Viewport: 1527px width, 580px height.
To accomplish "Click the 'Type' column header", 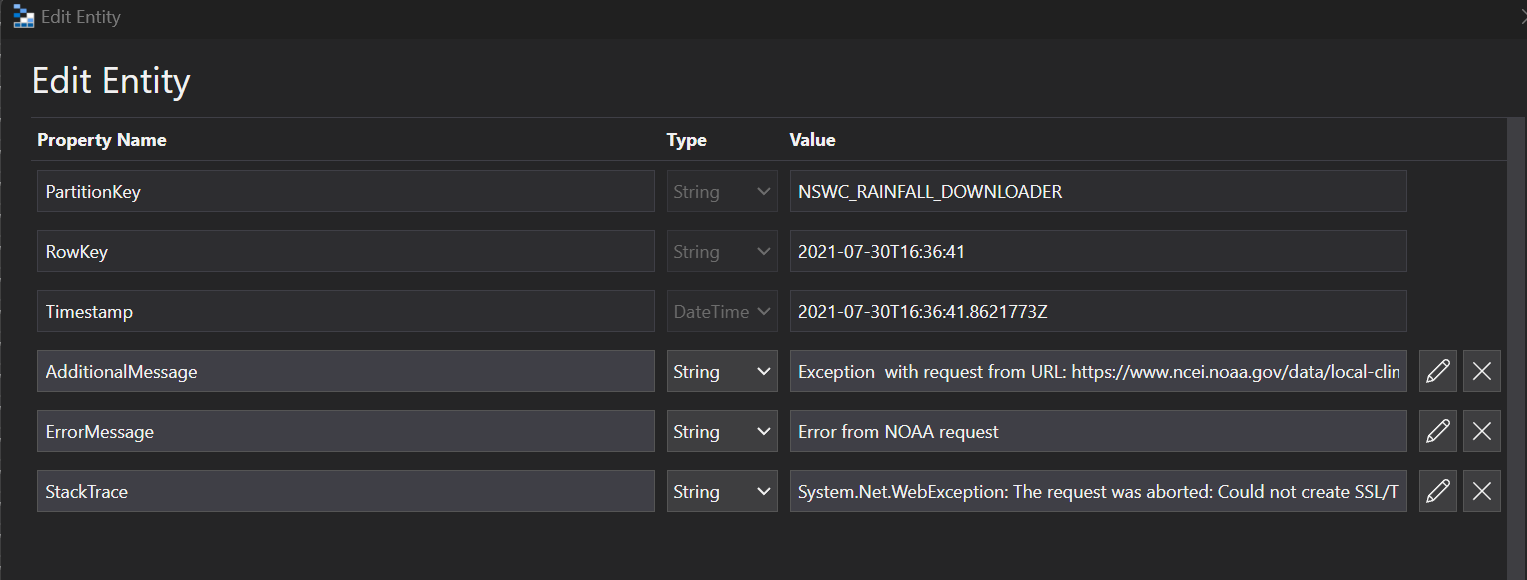I will point(687,140).
